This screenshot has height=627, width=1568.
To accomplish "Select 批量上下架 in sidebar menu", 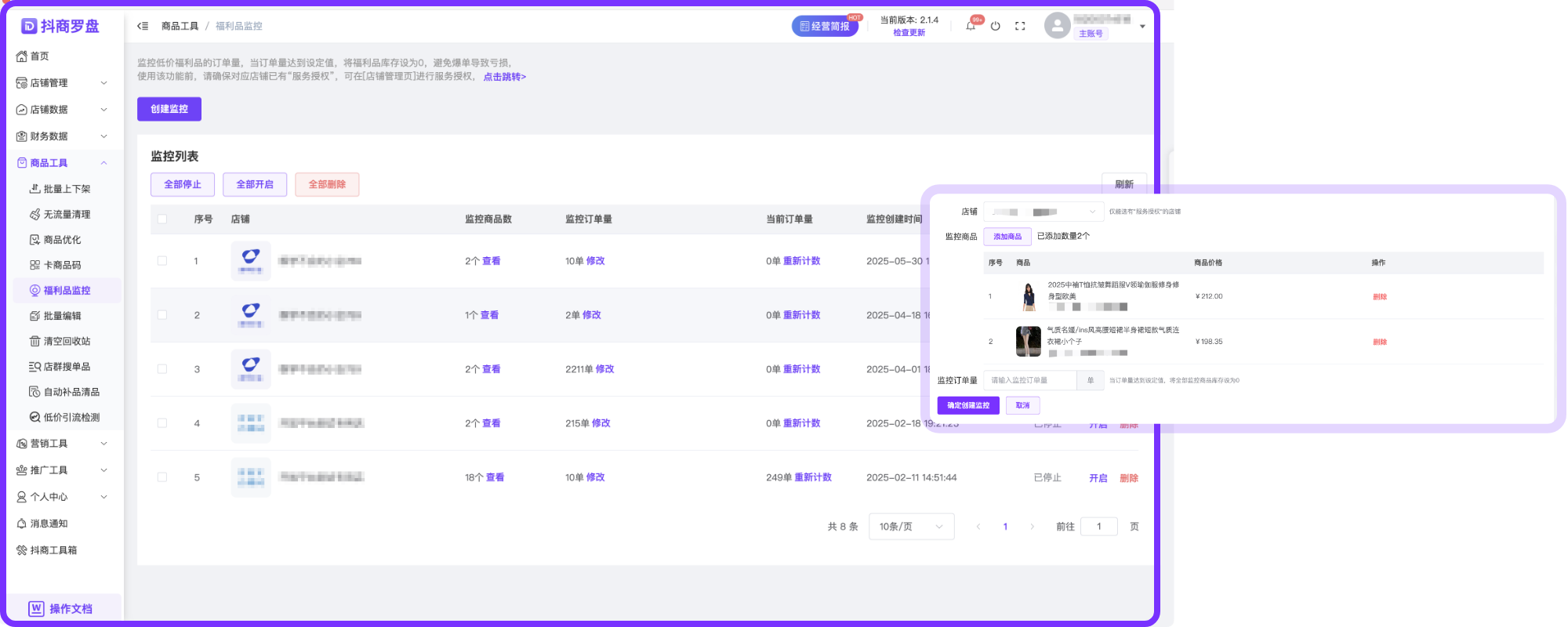I will coord(67,189).
